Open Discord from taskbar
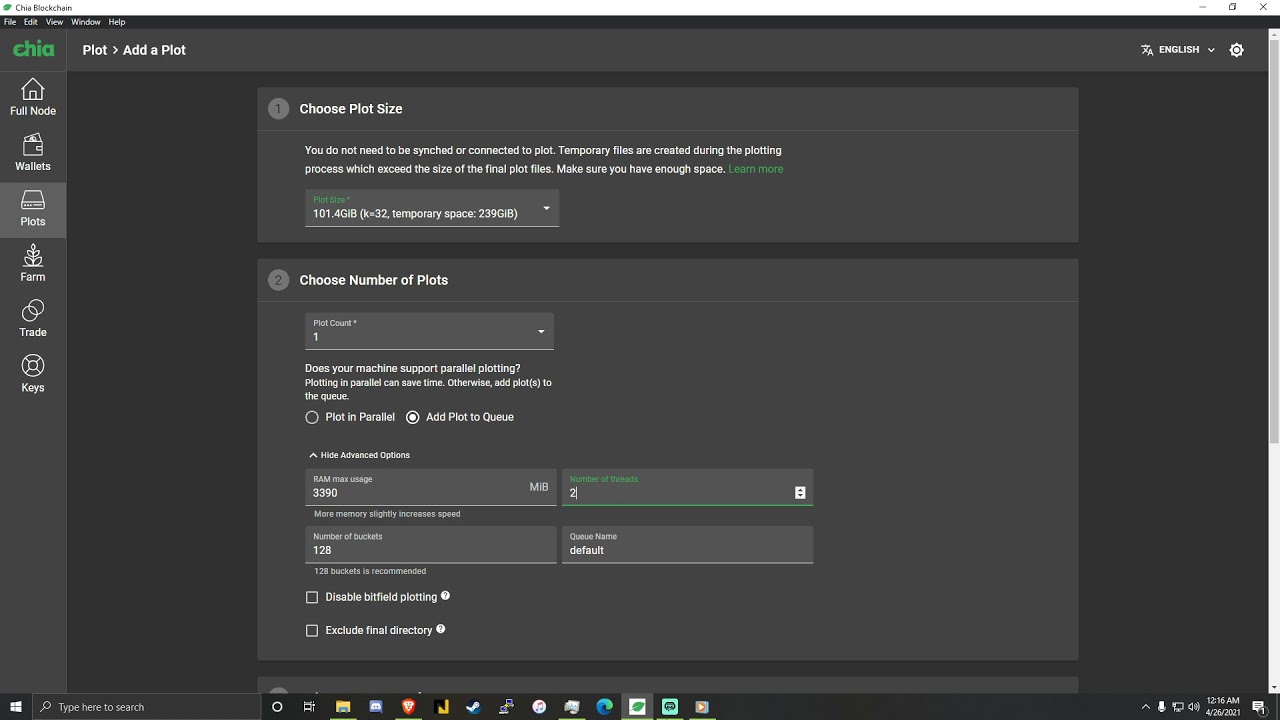The width and height of the screenshot is (1280, 720). coord(376,707)
